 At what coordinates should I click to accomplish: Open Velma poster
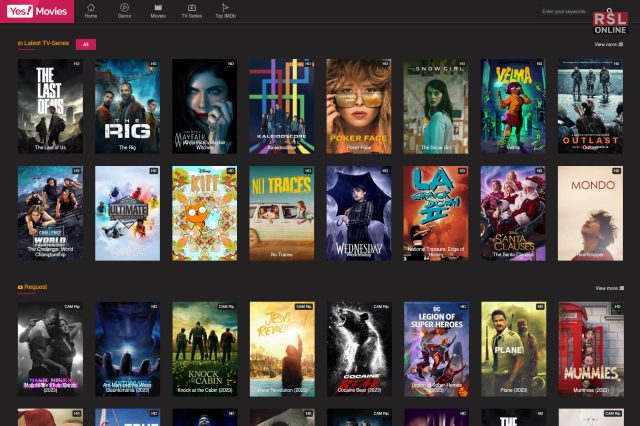click(513, 106)
